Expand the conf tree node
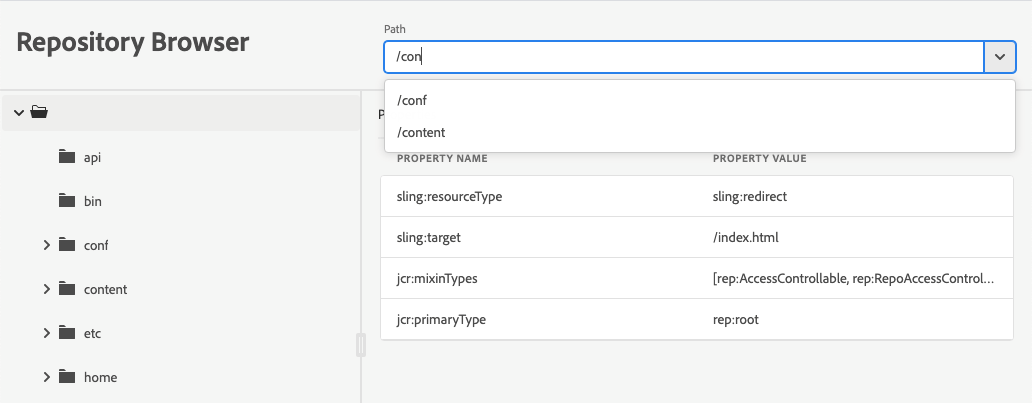The width and height of the screenshot is (1032, 403). coord(47,245)
